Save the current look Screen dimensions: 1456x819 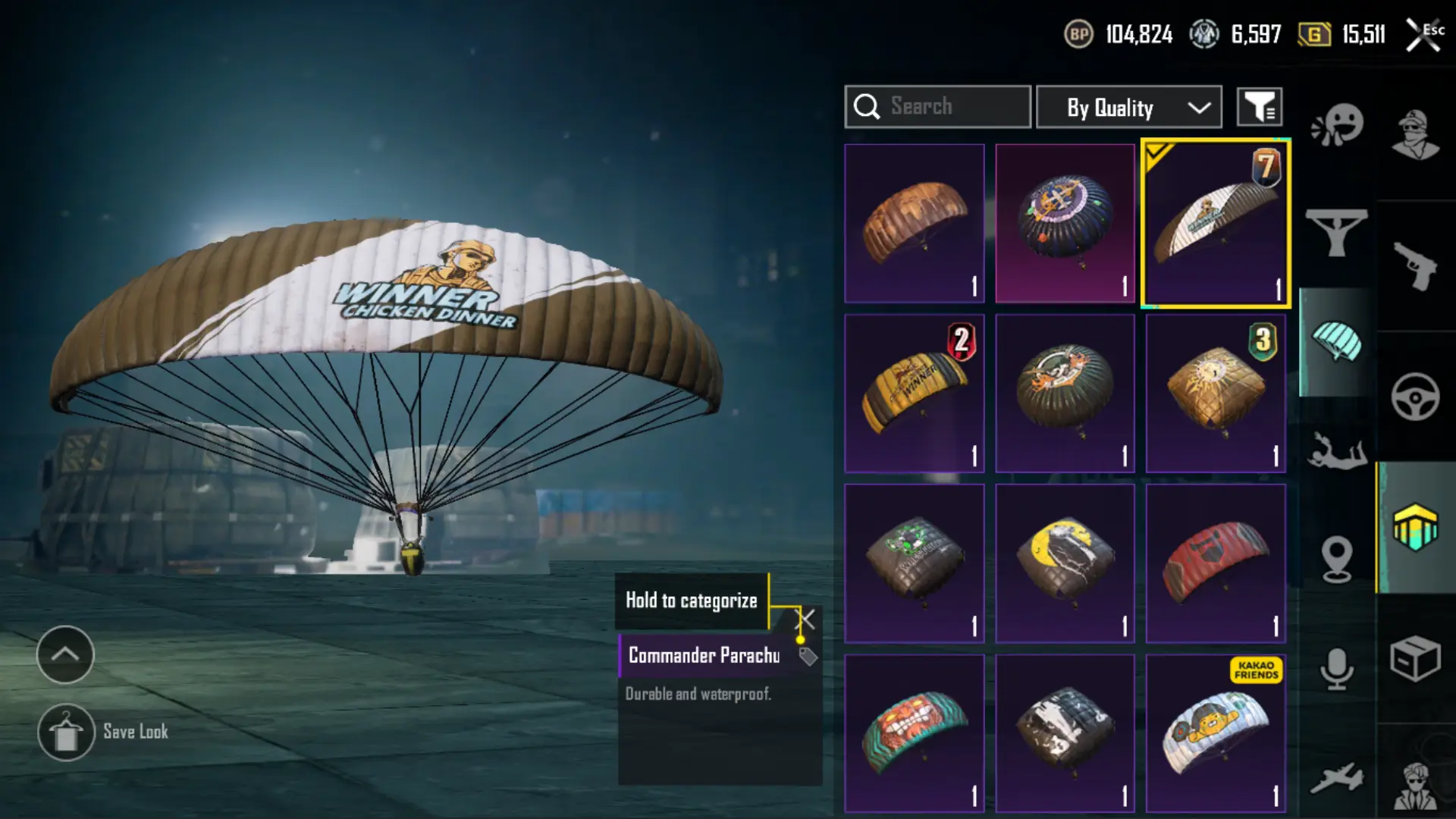103,733
